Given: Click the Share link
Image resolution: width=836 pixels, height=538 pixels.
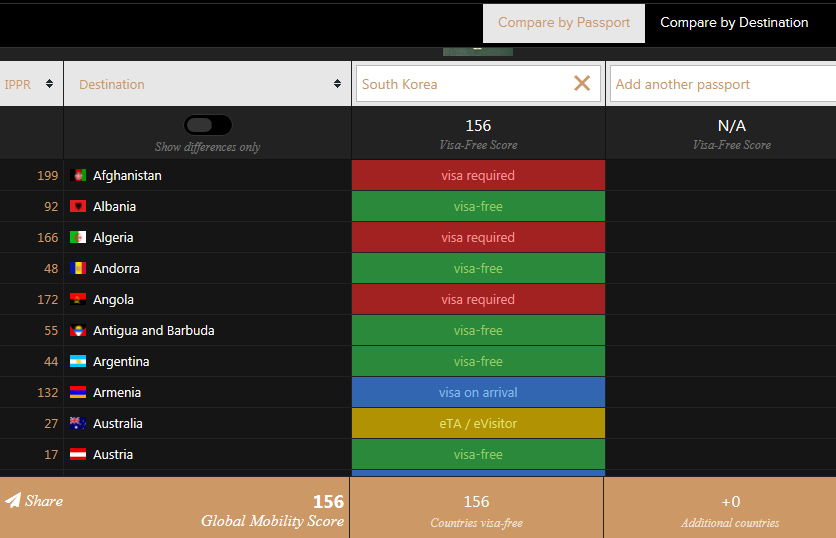Looking at the screenshot, I should pyautogui.click(x=34, y=501).
